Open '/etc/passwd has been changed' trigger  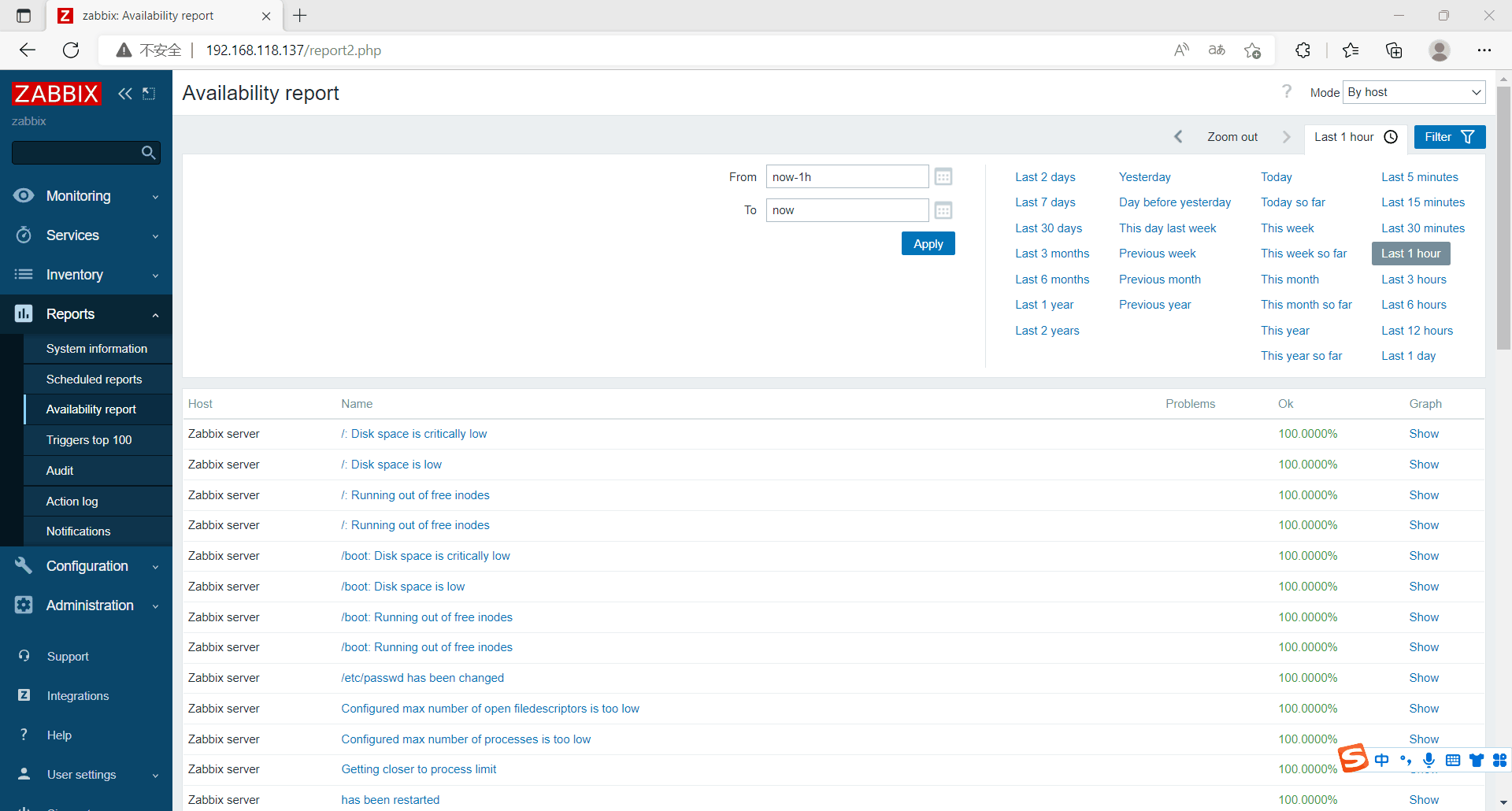click(422, 678)
